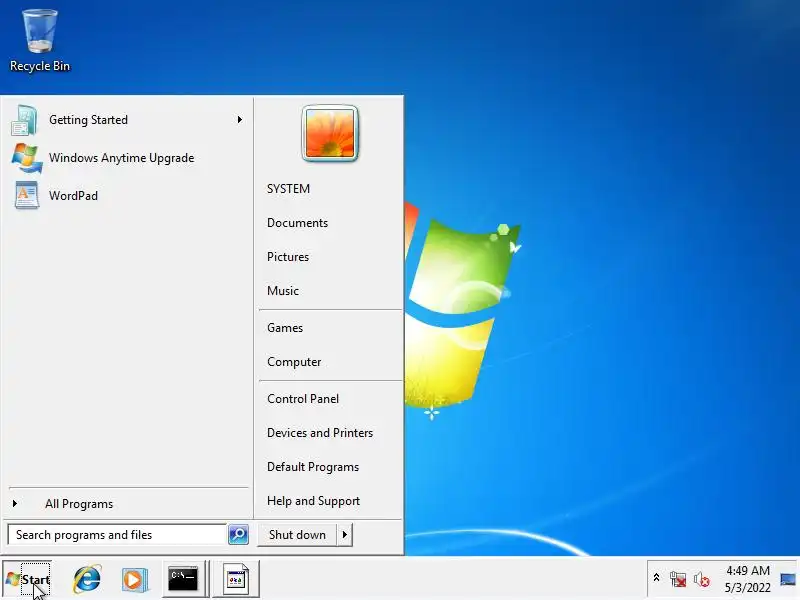Click the Shut down button
Image resolution: width=800 pixels, height=600 pixels.
point(297,535)
